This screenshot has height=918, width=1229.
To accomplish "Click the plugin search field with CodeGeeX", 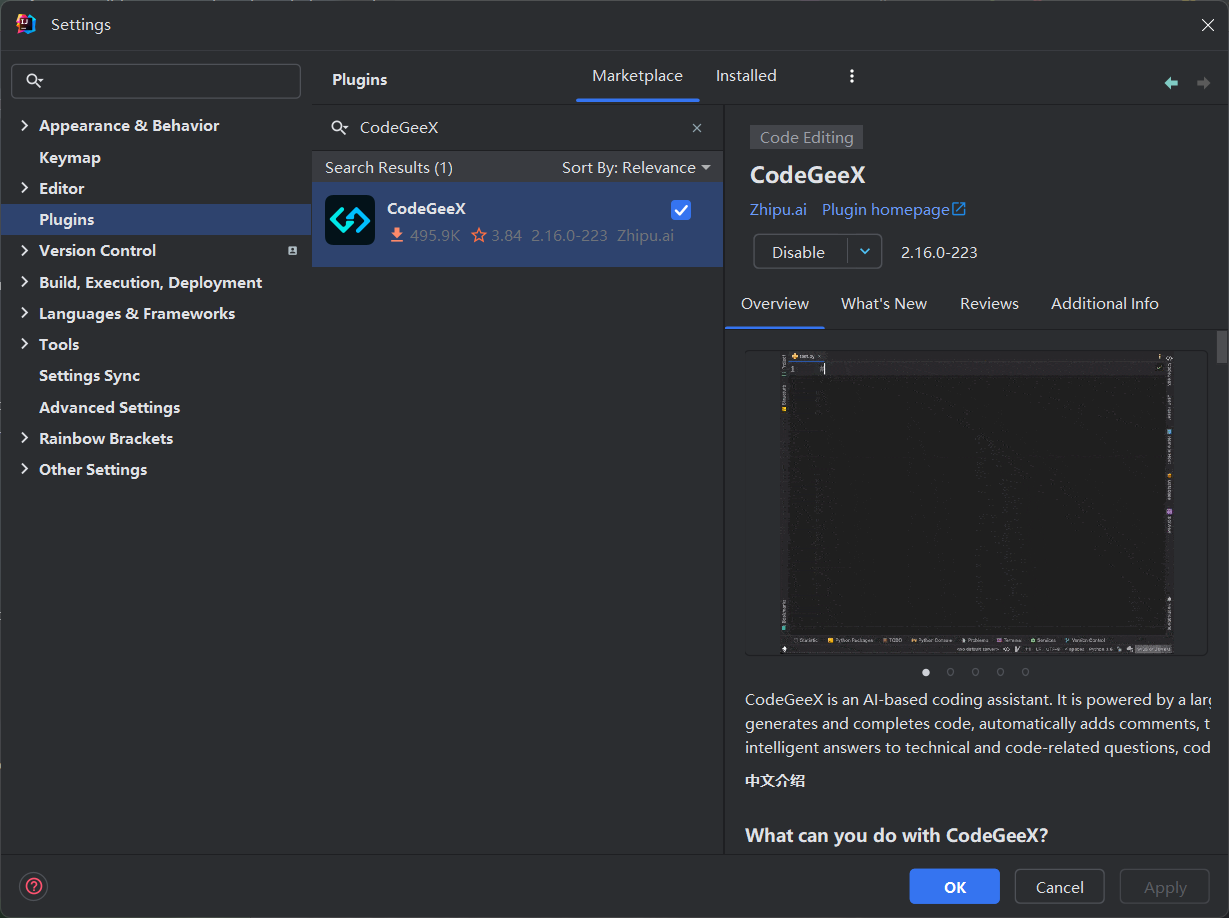I will (515, 128).
